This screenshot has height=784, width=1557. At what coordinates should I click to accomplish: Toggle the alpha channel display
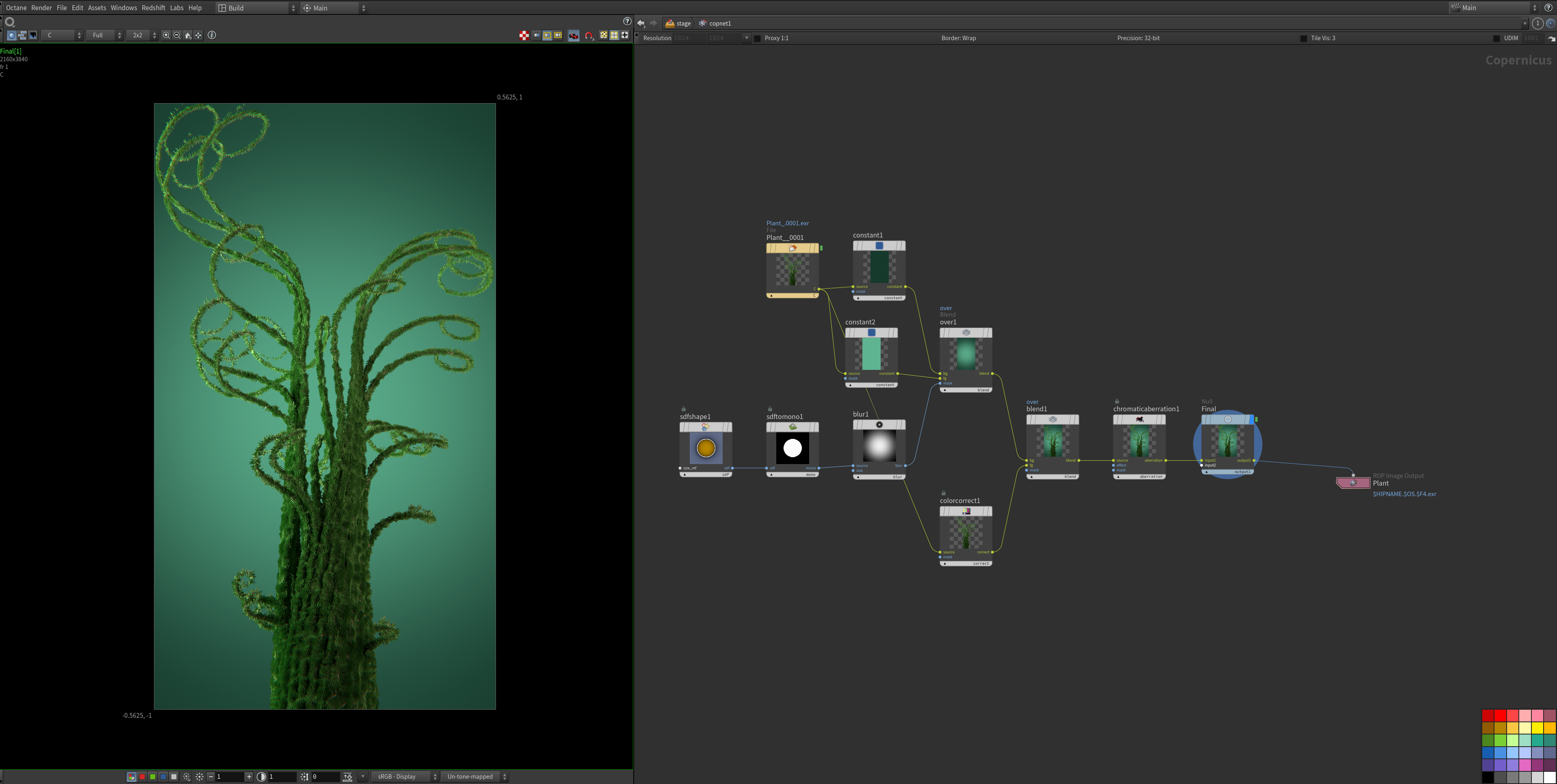173,777
